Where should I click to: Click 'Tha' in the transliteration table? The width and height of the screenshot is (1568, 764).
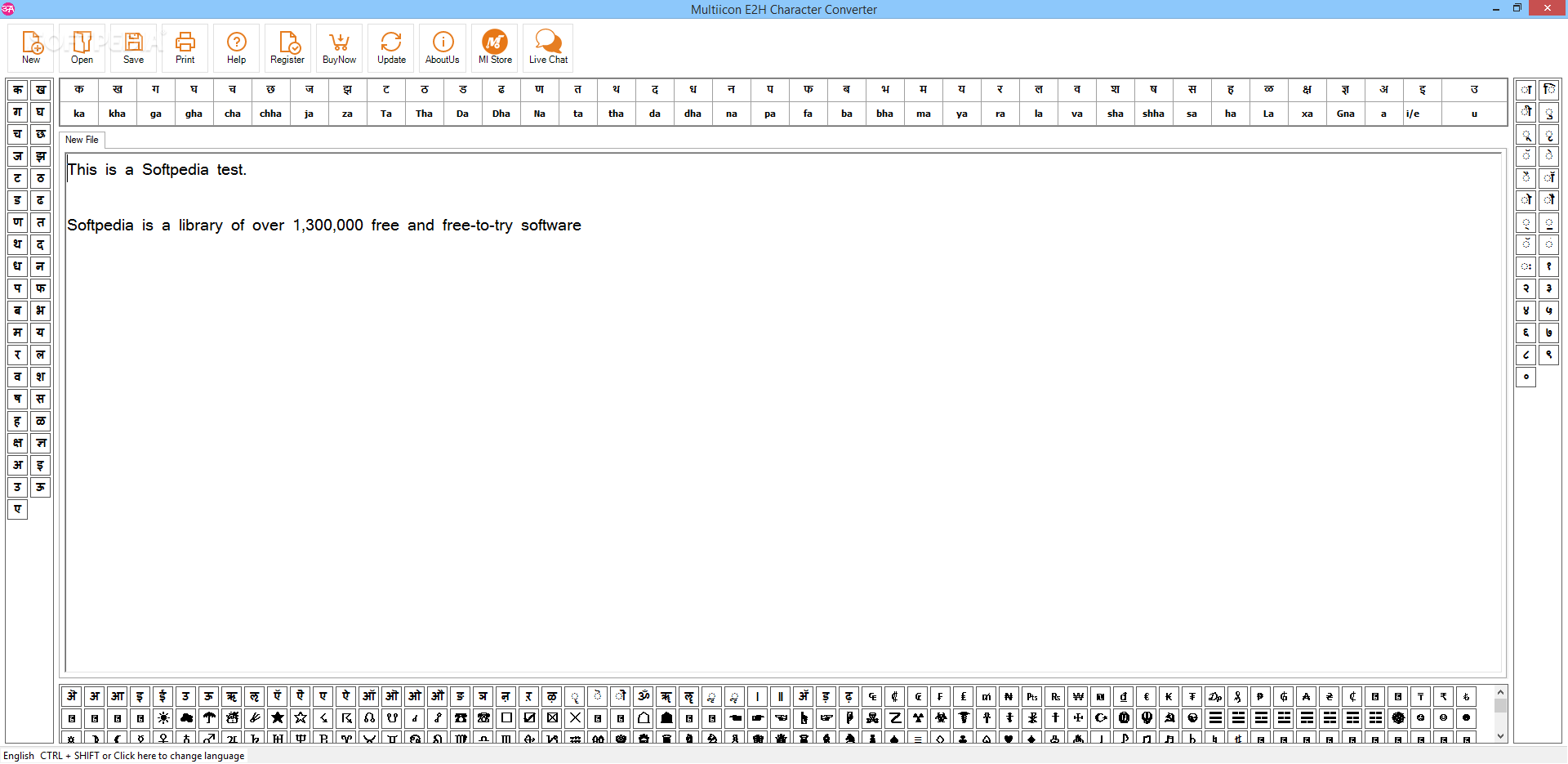pos(424,114)
